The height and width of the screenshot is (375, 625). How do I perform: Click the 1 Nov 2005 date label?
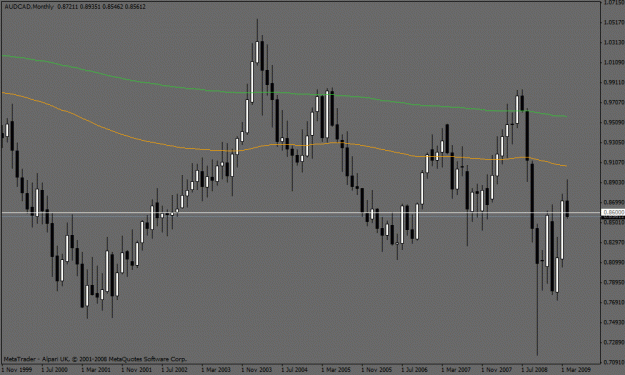pyautogui.click(x=376, y=369)
